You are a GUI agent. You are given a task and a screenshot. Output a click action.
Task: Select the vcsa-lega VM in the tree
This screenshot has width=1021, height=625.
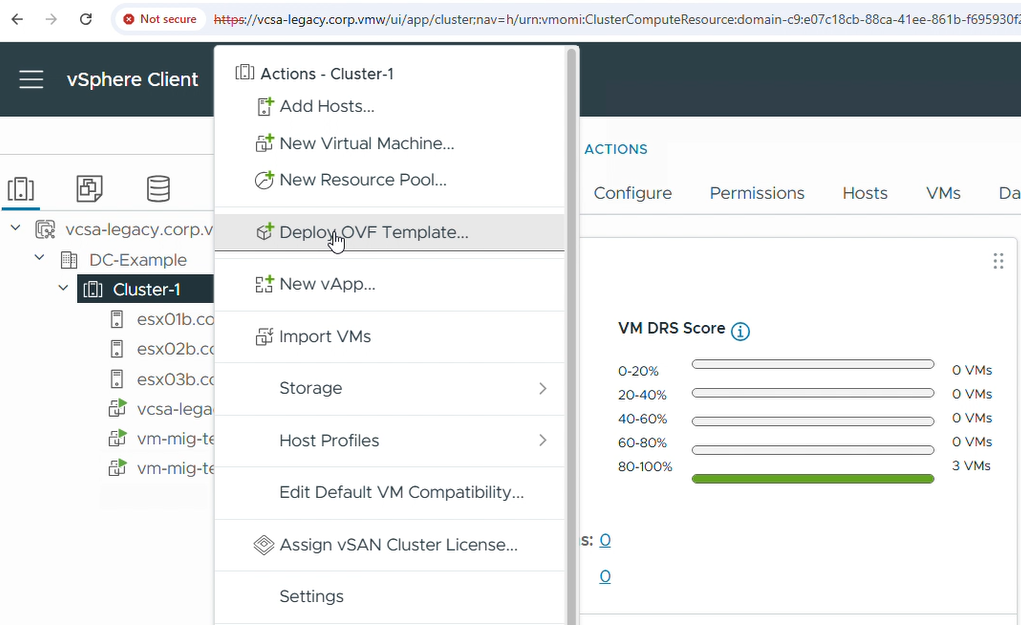pyautogui.click(x=175, y=409)
